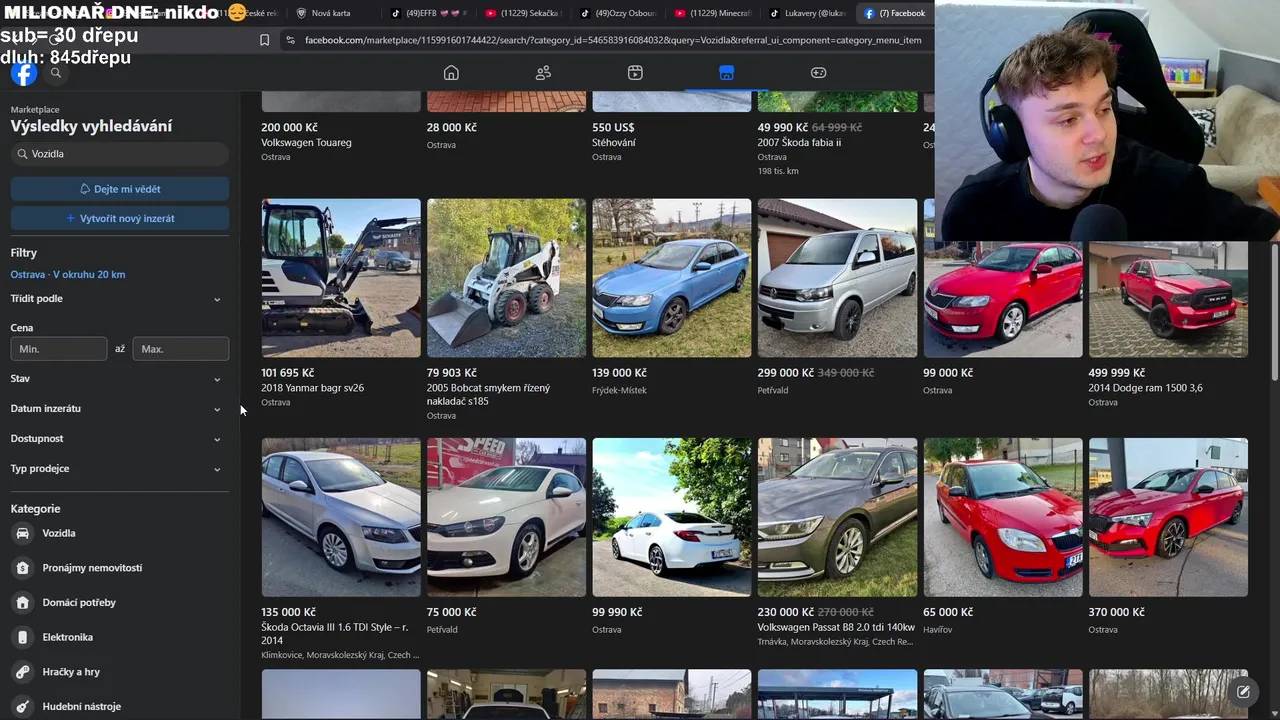The width and height of the screenshot is (1280, 720).
Task: Click the Škoda Octavia III 1.6 TDI title
Action: 335,633
